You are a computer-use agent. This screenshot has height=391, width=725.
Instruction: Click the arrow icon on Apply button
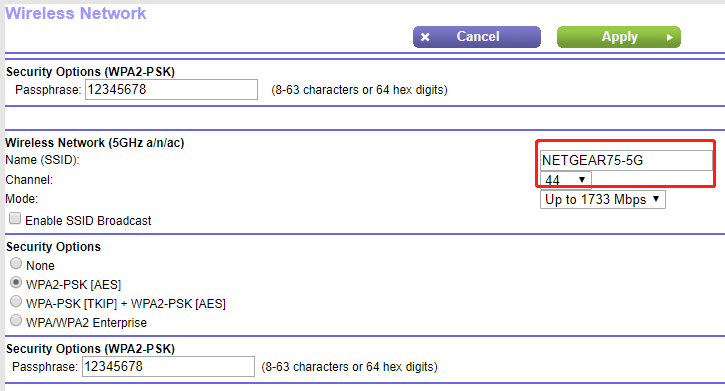[669, 37]
